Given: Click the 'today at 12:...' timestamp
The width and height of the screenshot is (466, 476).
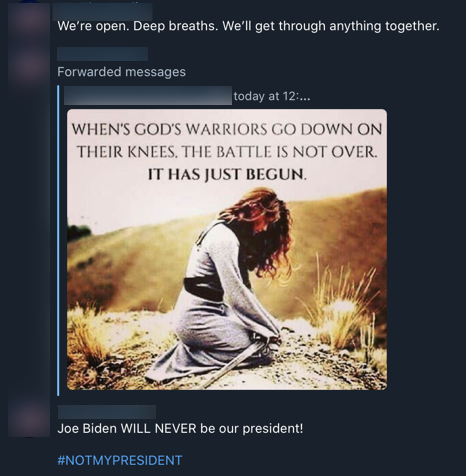Looking at the screenshot, I should (x=272, y=96).
